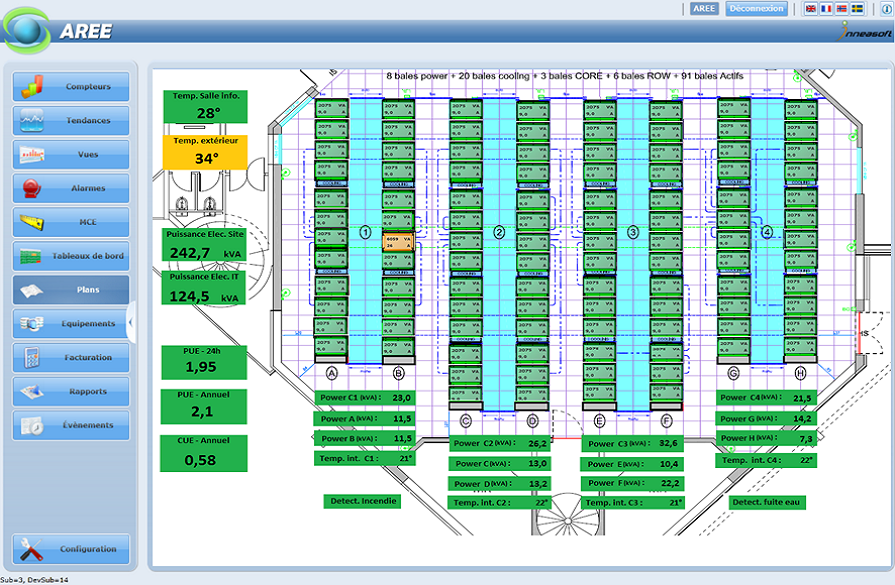This screenshot has height=585, width=895.
Task: Click the Power B (kVA) 11,5 label
Action: point(364,438)
